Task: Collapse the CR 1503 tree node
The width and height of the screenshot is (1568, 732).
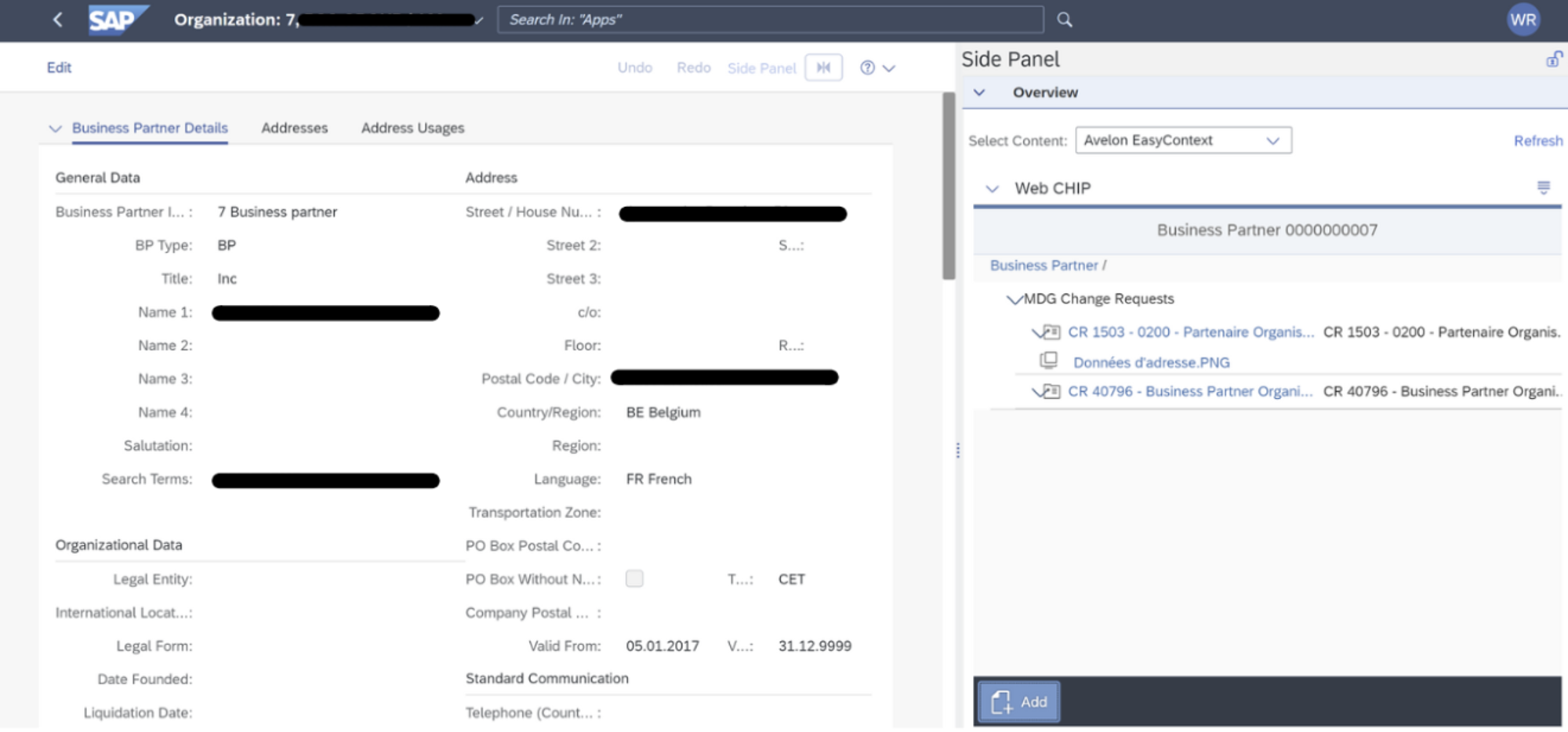Action: [x=1036, y=333]
